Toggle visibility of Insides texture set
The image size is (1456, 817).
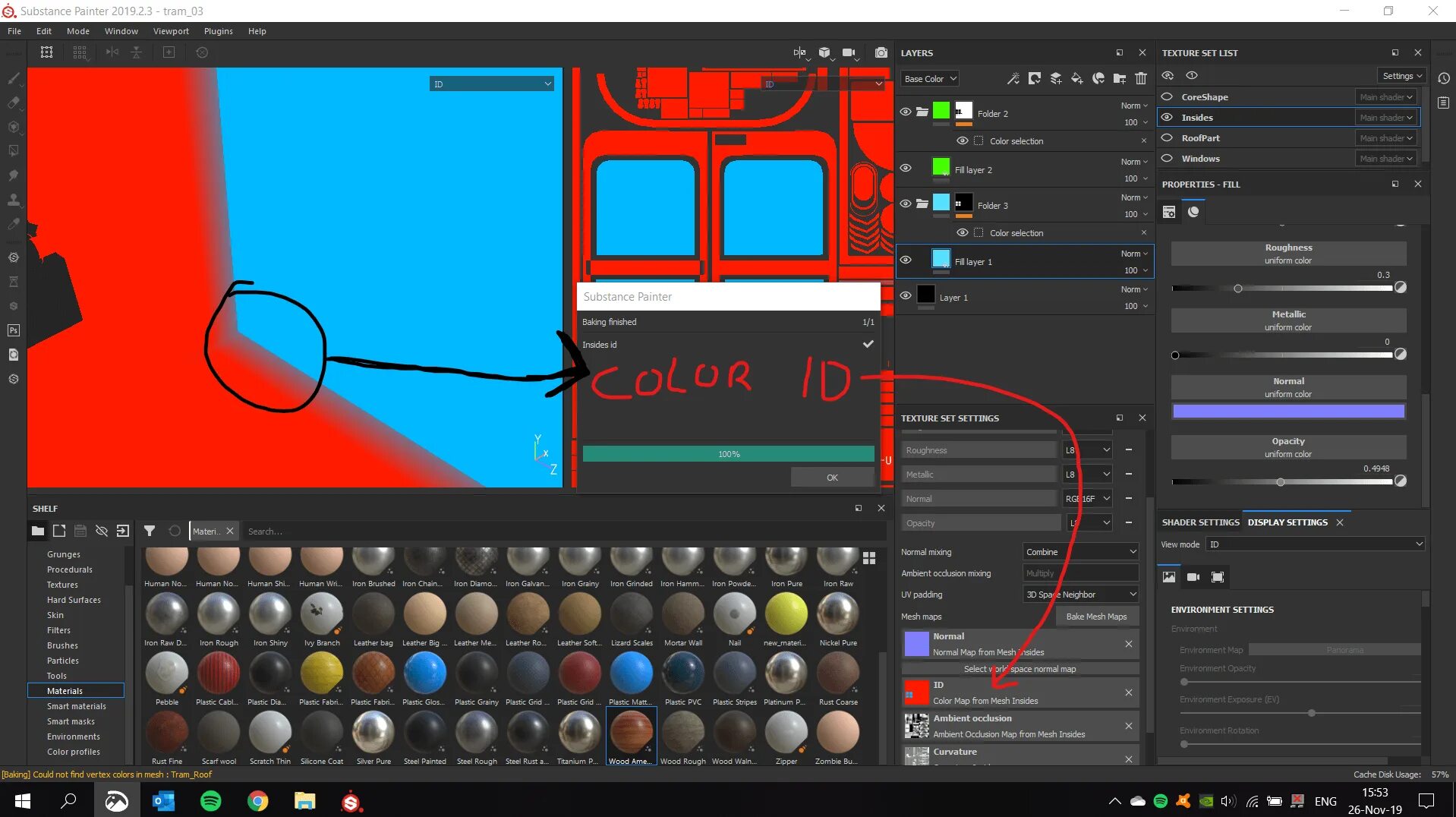click(x=1167, y=117)
